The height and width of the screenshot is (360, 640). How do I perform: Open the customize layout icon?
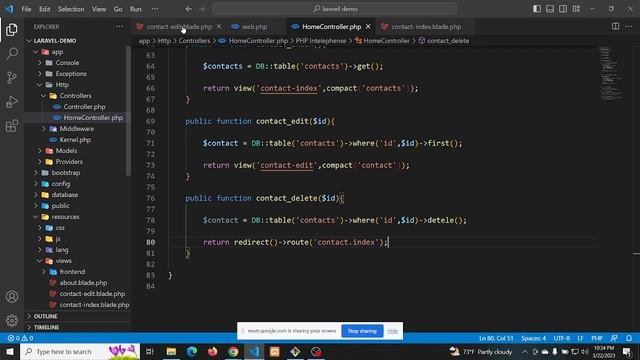576,9
